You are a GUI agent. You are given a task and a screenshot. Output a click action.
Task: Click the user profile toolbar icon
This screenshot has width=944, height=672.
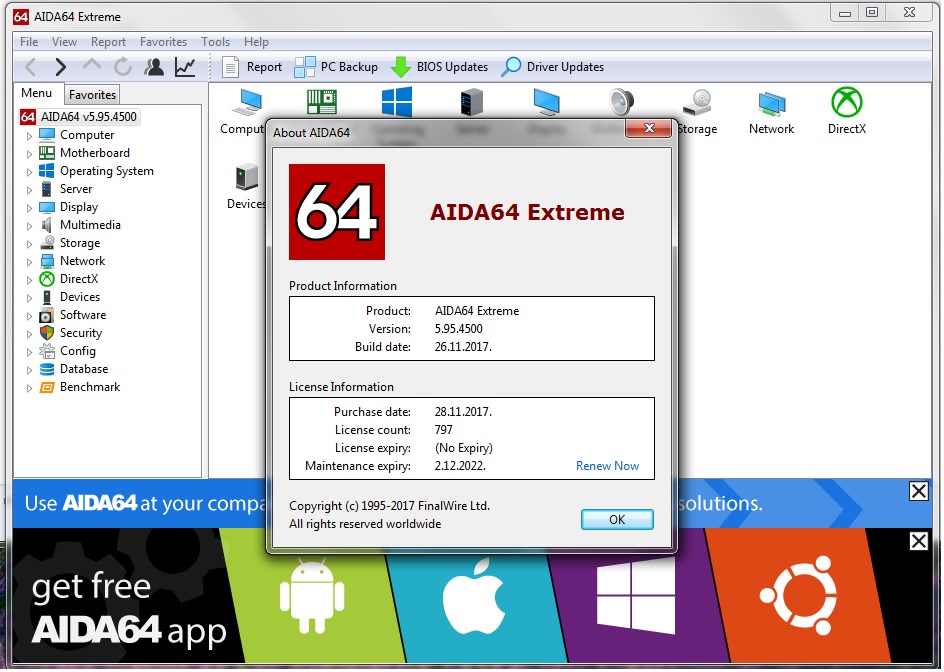[x=154, y=67]
